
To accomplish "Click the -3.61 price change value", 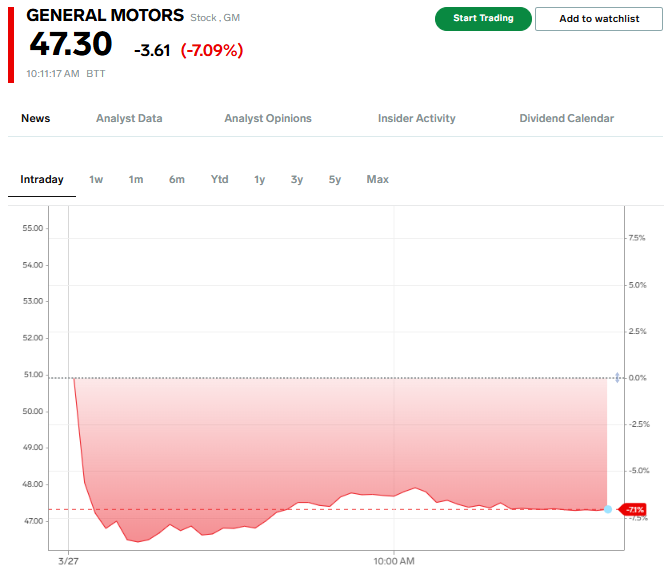I will pos(152,51).
